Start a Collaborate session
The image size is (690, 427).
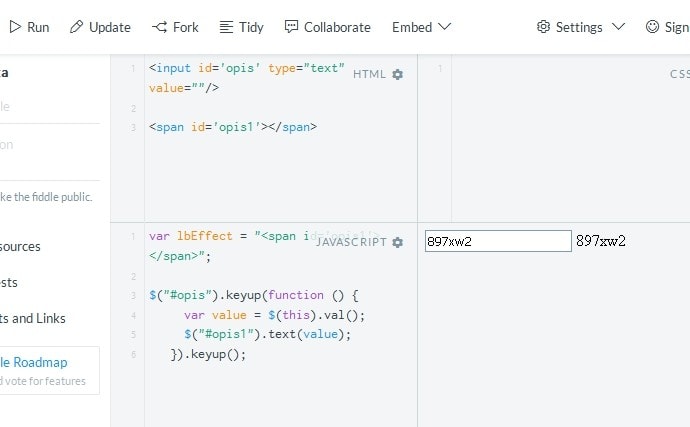tap(327, 27)
